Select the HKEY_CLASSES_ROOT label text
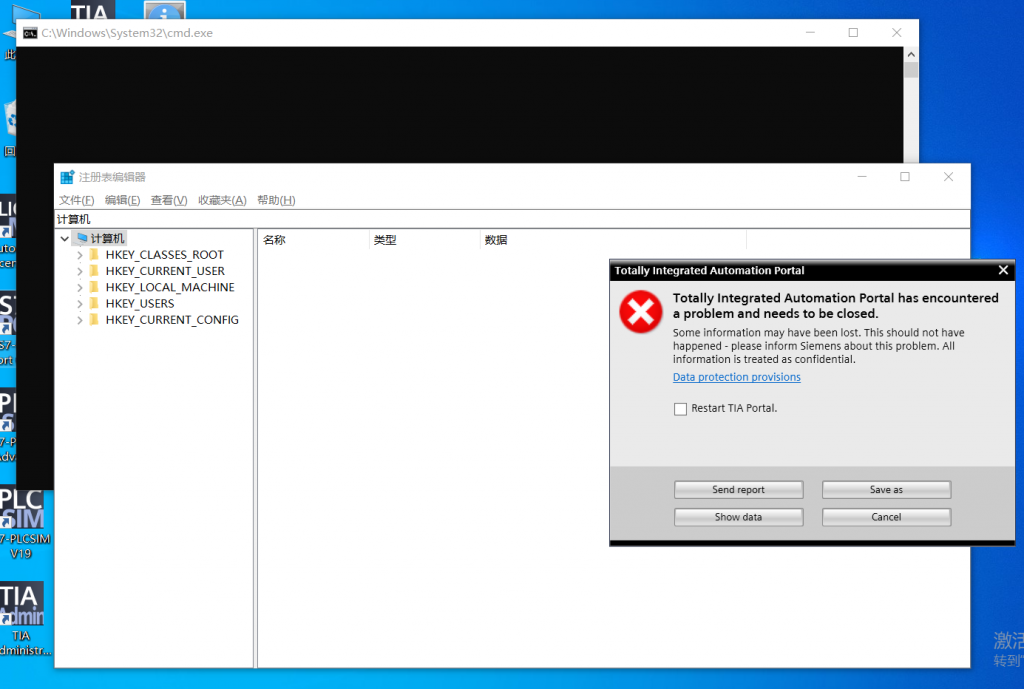 click(x=165, y=255)
